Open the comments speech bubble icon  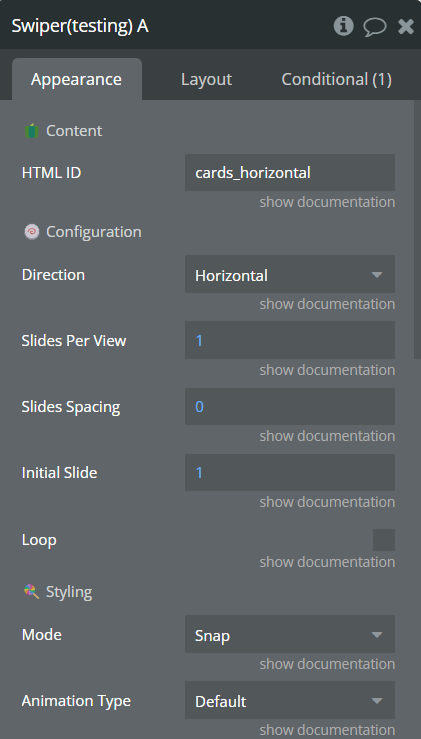(x=375, y=27)
